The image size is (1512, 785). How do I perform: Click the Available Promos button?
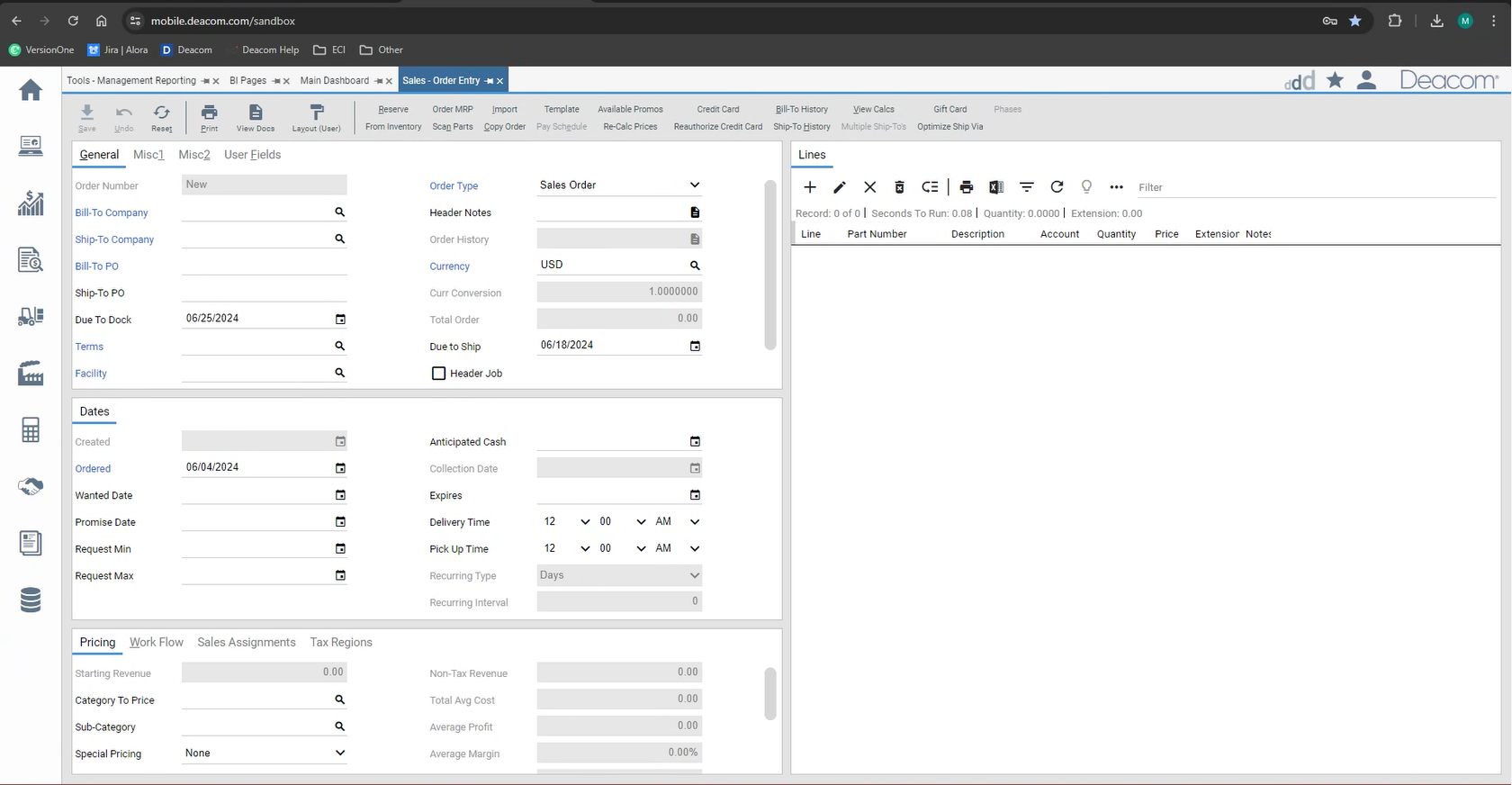pos(630,110)
